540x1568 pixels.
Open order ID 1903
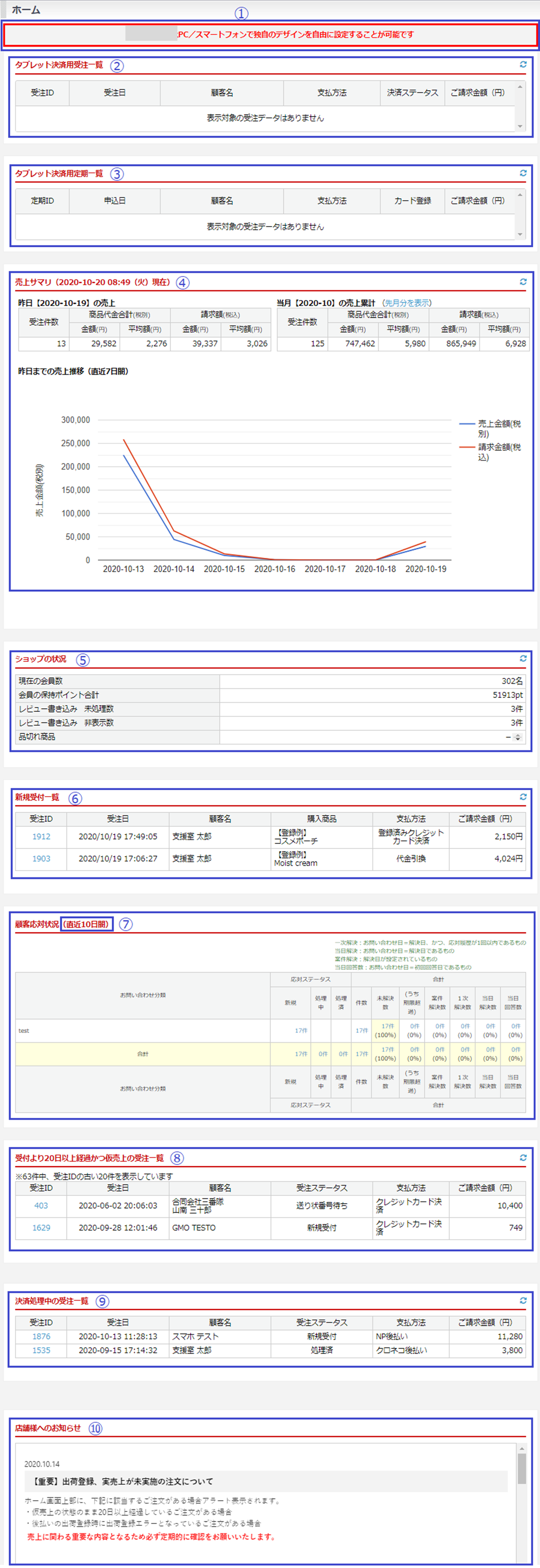pyautogui.click(x=41, y=858)
